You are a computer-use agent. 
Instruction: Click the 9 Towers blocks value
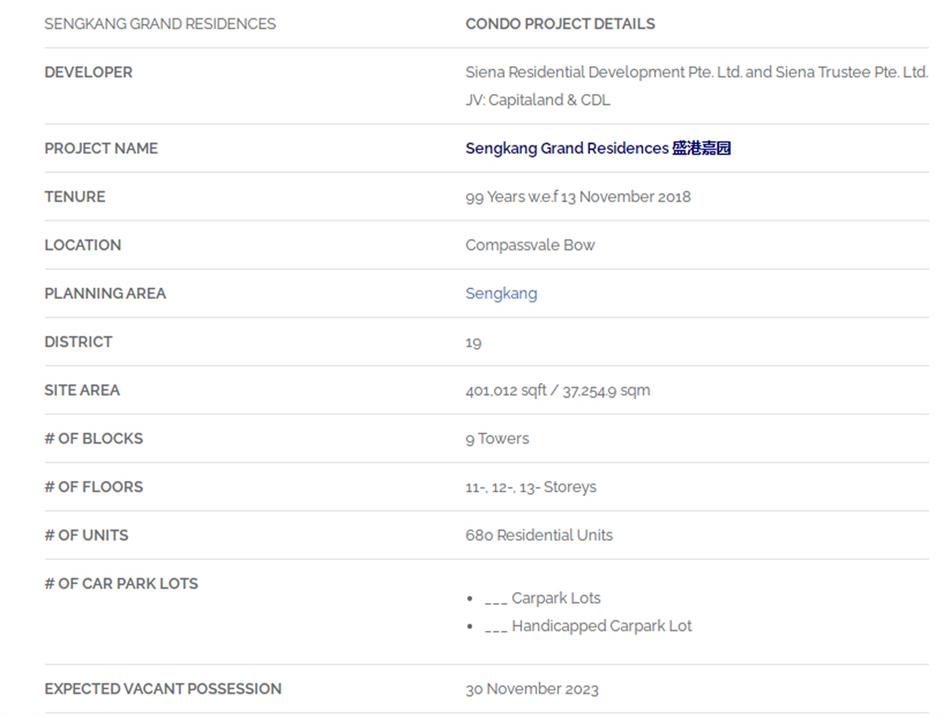click(497, 438)
